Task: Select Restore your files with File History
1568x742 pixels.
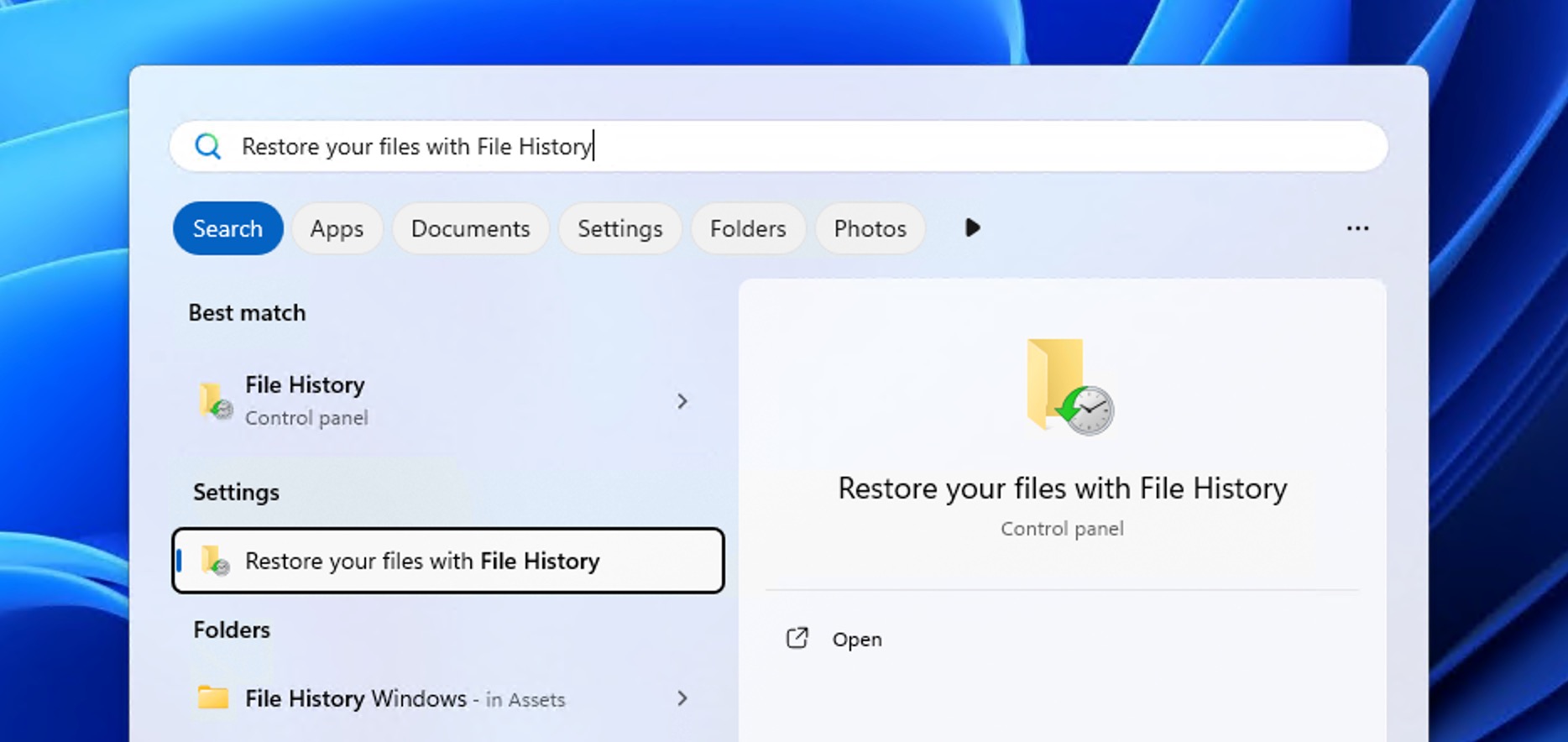Action: 447,561
